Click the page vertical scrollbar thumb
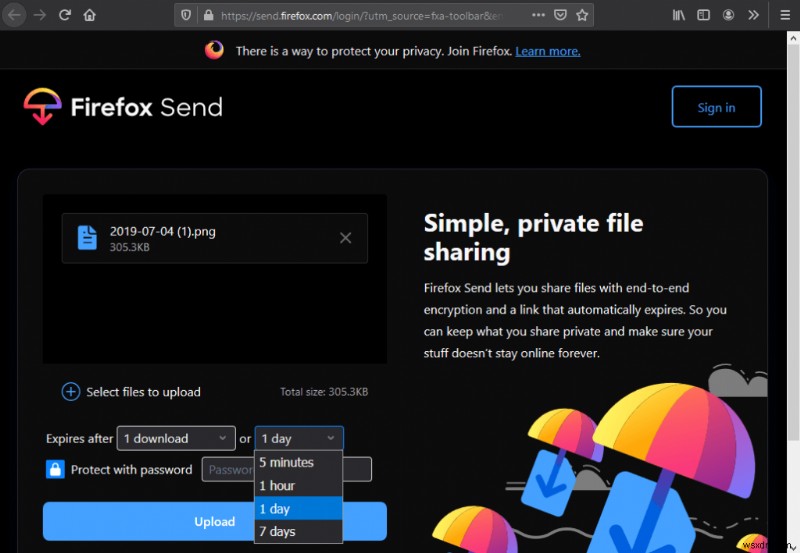The height and width of the screenshot is (553, 800). click(x=793, y=242)
